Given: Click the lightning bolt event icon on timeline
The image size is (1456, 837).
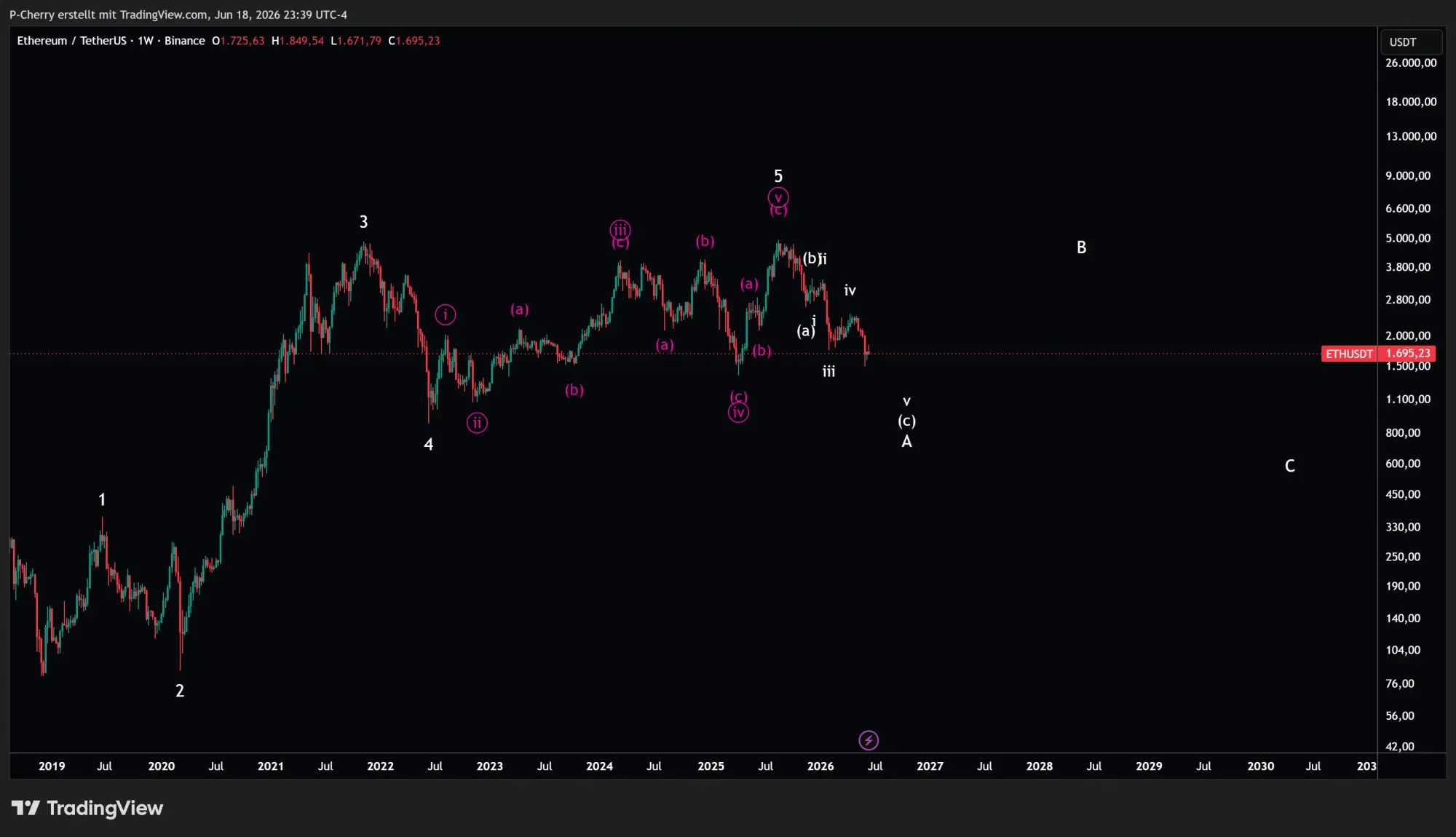Looking at the screenshot, I should (x=869, y=740).
